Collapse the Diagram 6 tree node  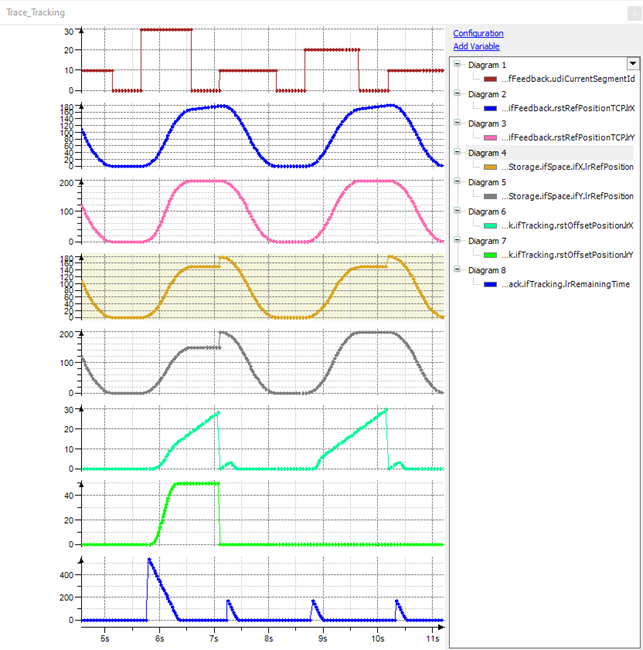(457, 211)
